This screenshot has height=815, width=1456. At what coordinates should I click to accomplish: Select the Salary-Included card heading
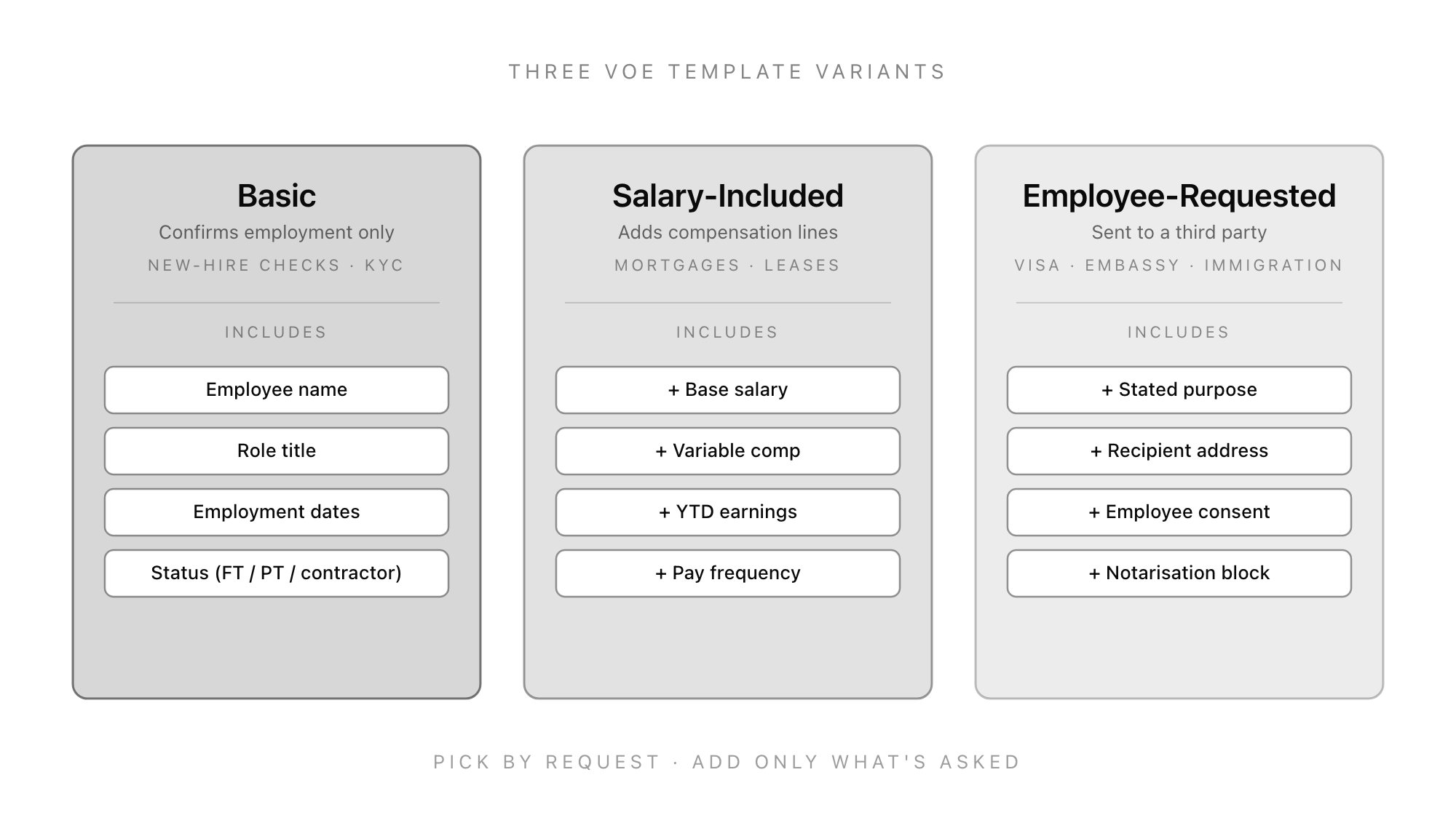click(x=728, y=196)
